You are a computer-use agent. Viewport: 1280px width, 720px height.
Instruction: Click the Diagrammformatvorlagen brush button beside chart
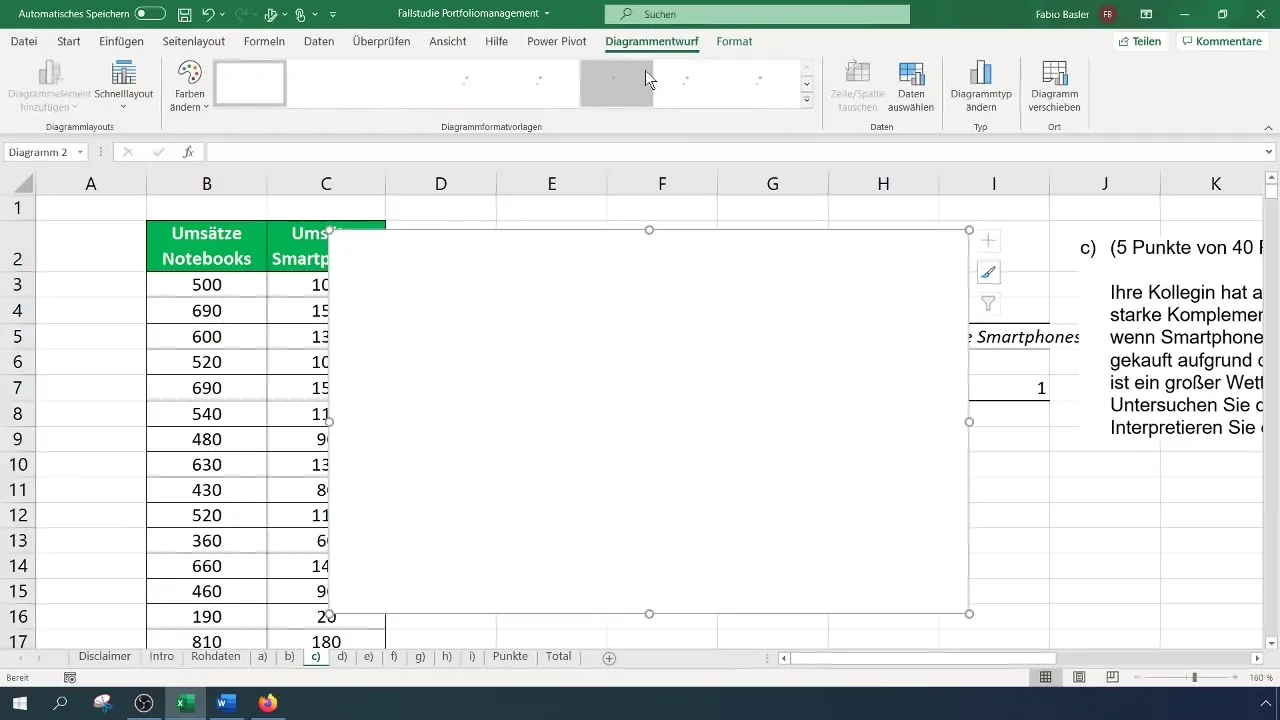coord(988,272)
